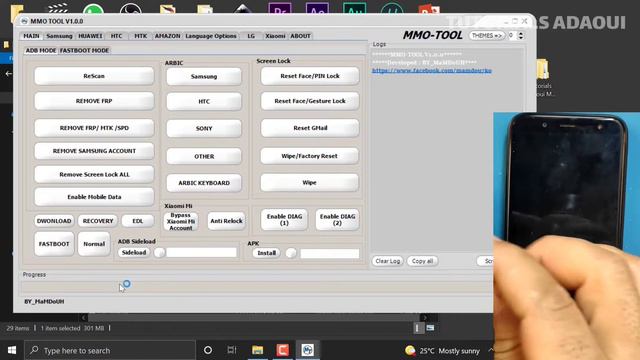Click EDL mode button

(x=138, y=221)
